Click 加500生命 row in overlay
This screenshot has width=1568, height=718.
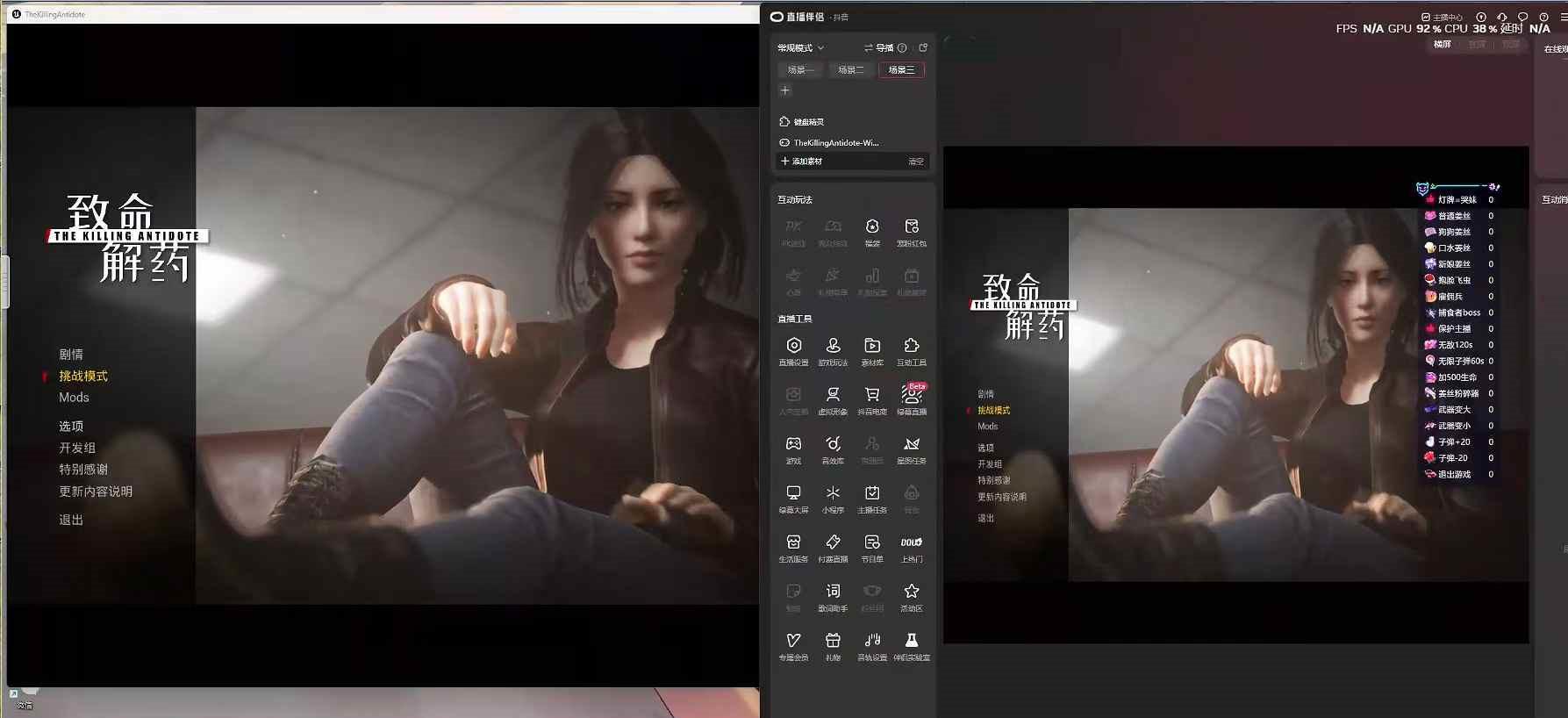pyautogui.click(x=1460, y=377)
